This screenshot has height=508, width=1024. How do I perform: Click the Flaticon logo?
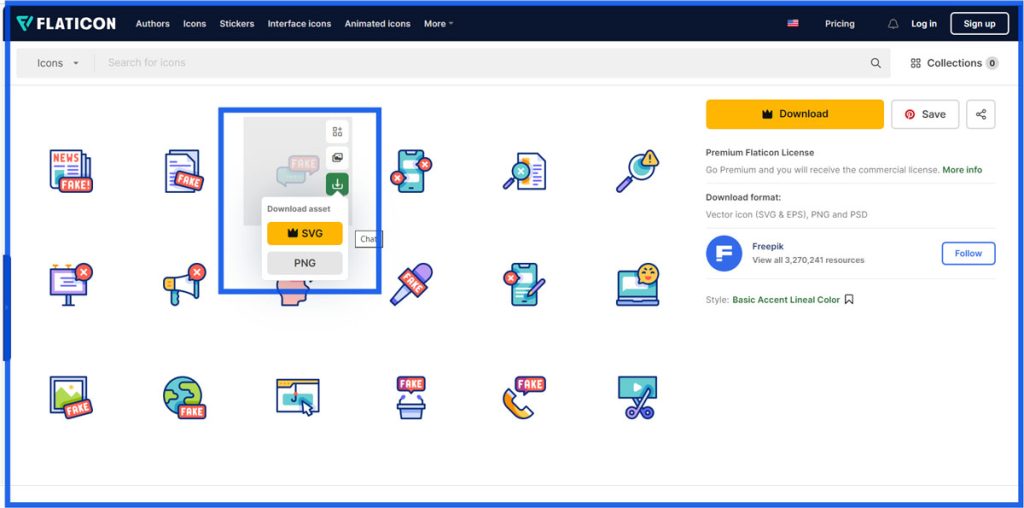66,23
